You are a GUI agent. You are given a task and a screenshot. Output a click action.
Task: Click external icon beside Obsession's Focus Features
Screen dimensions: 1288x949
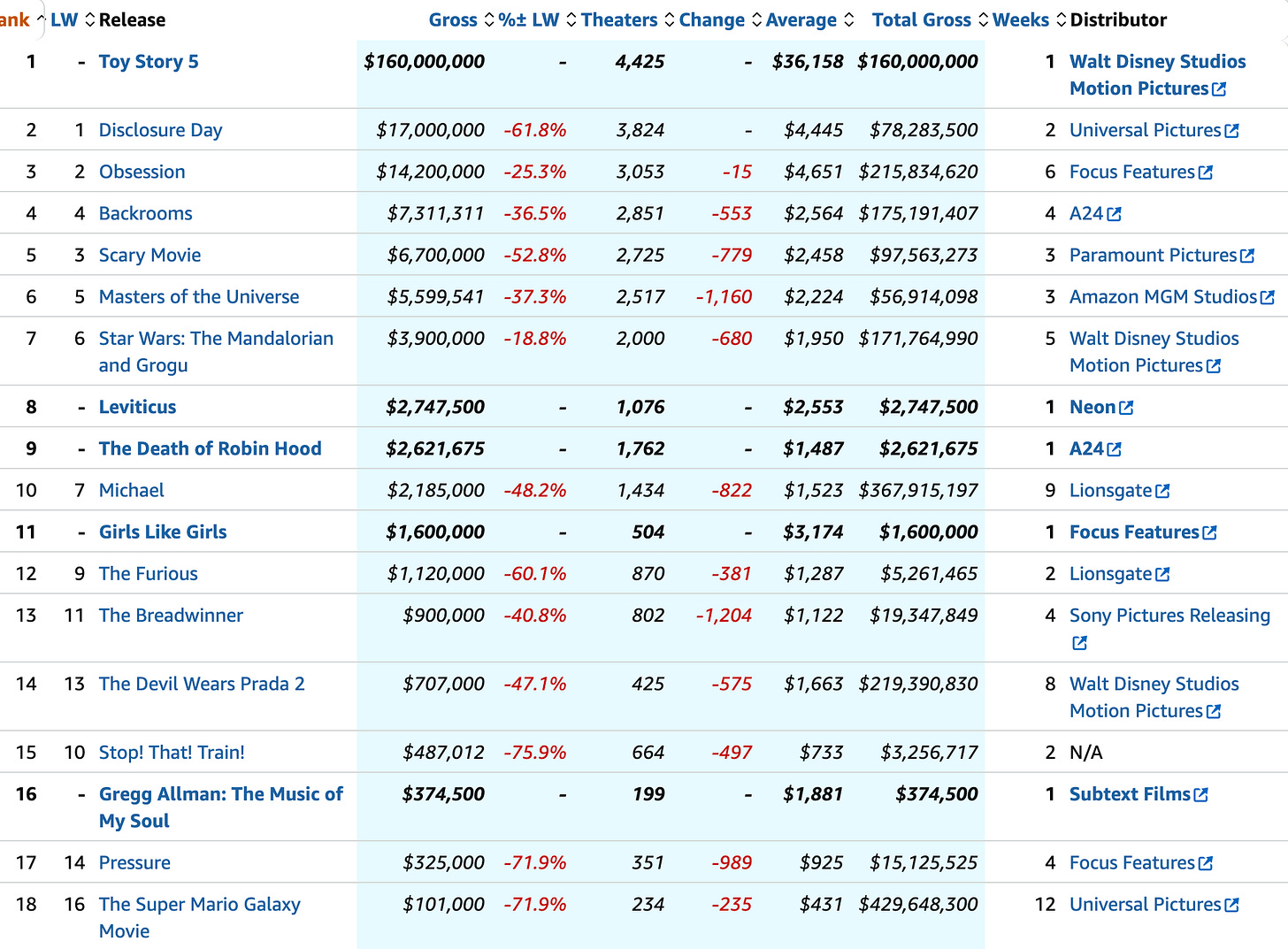pyautogui.click(x=1205, y=172)
